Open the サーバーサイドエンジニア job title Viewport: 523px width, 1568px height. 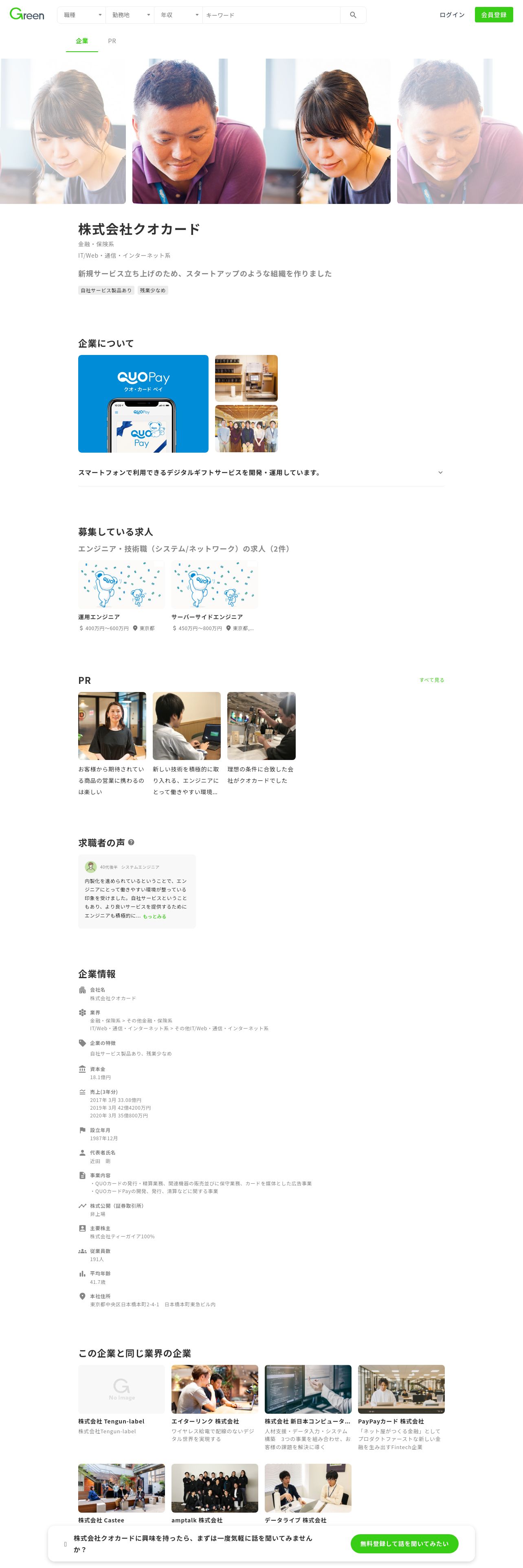(207, 617)
